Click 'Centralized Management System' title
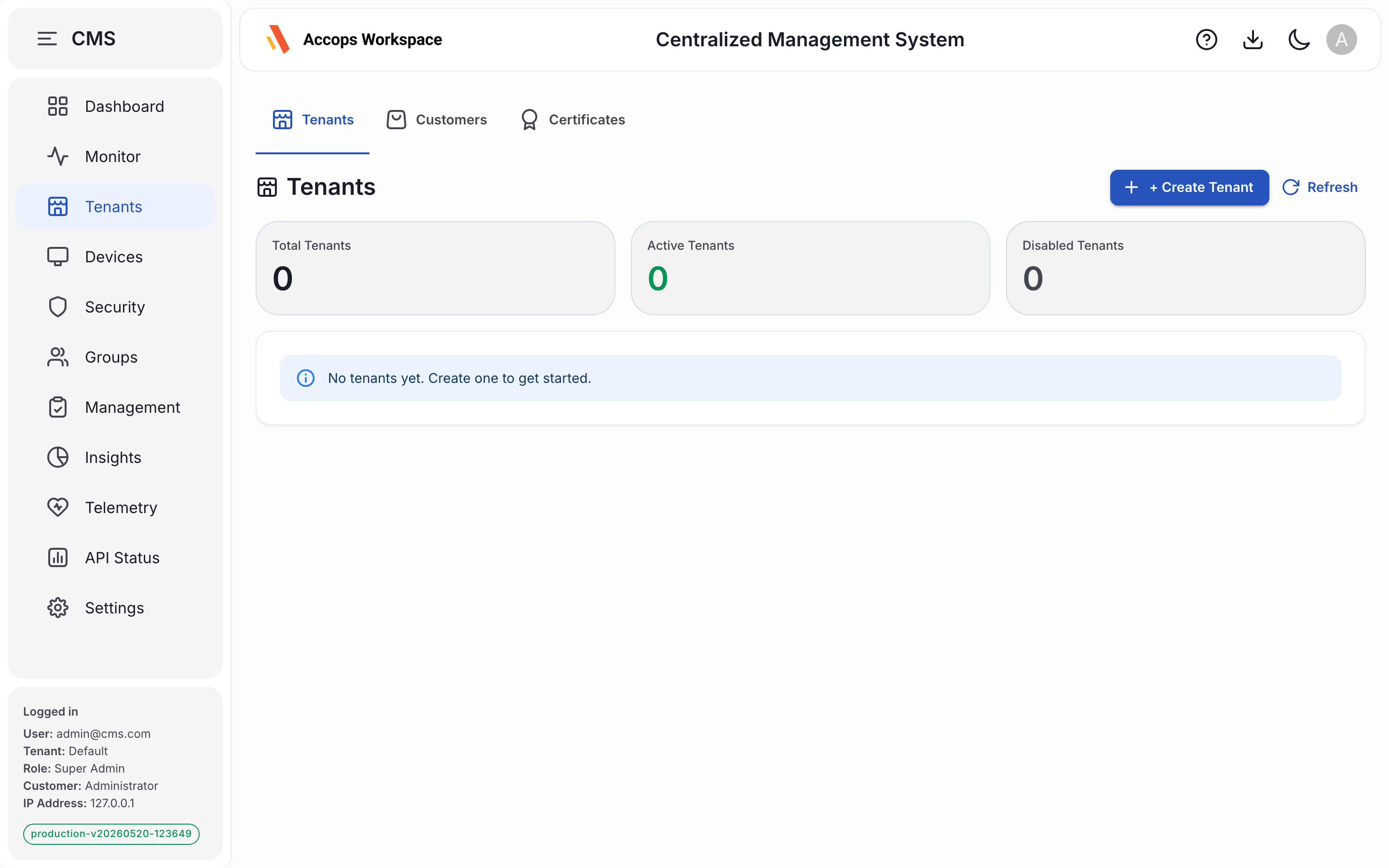 point(810,40)
